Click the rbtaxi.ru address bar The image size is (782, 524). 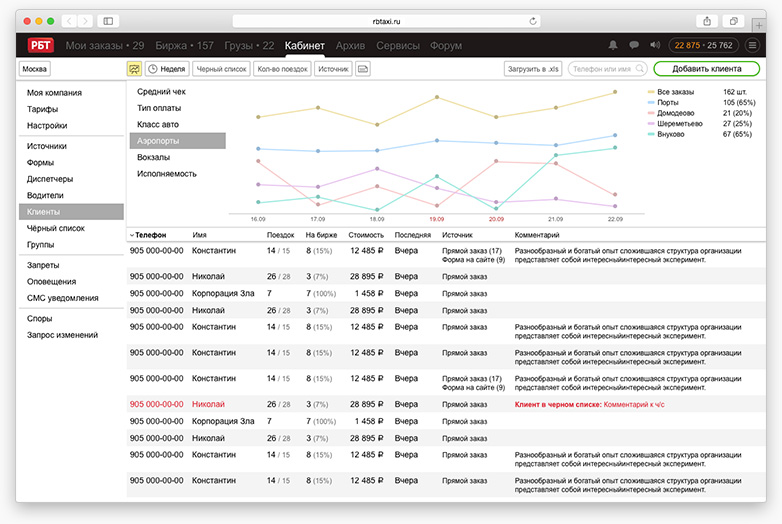point(386,21)
